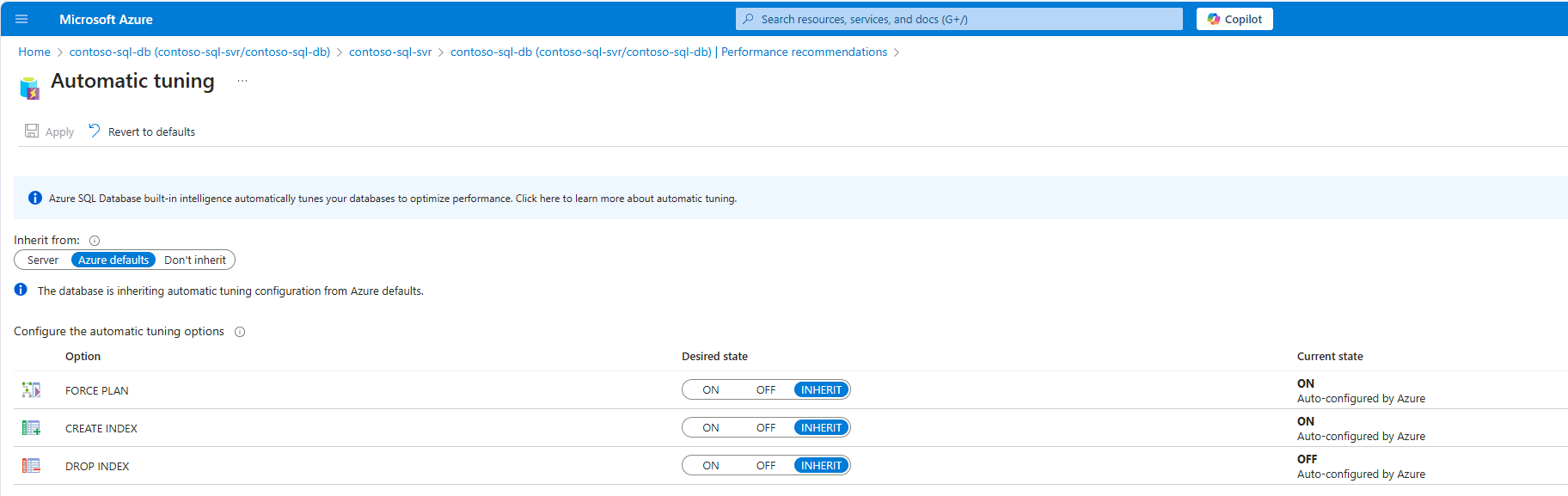Viewport: 1568px width, 496px height.
Task: Open the hamburger portal menu
Action: [21, 19]
